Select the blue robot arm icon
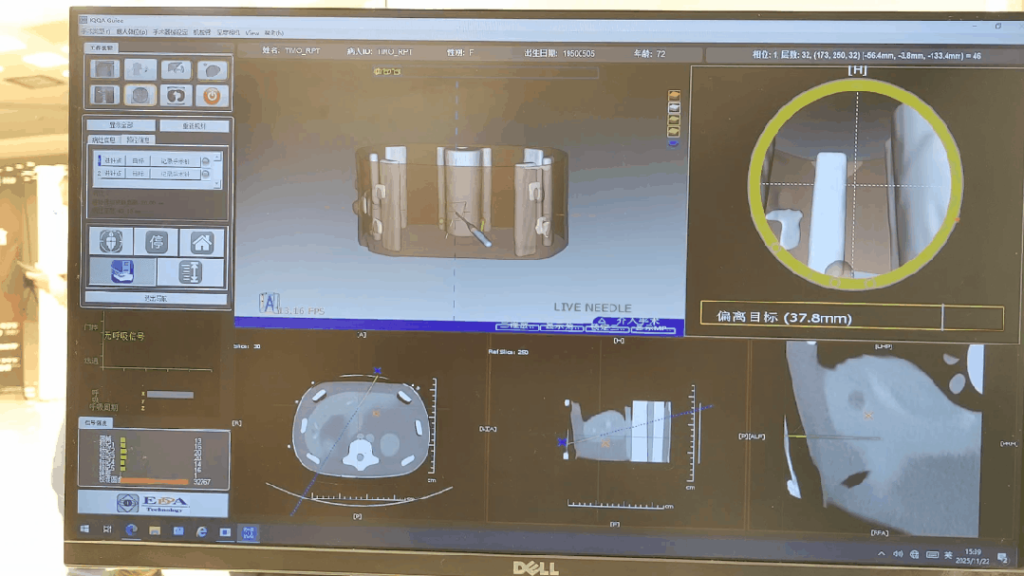Viewport: 1024px width, 576px height. [x=121, y=272]
